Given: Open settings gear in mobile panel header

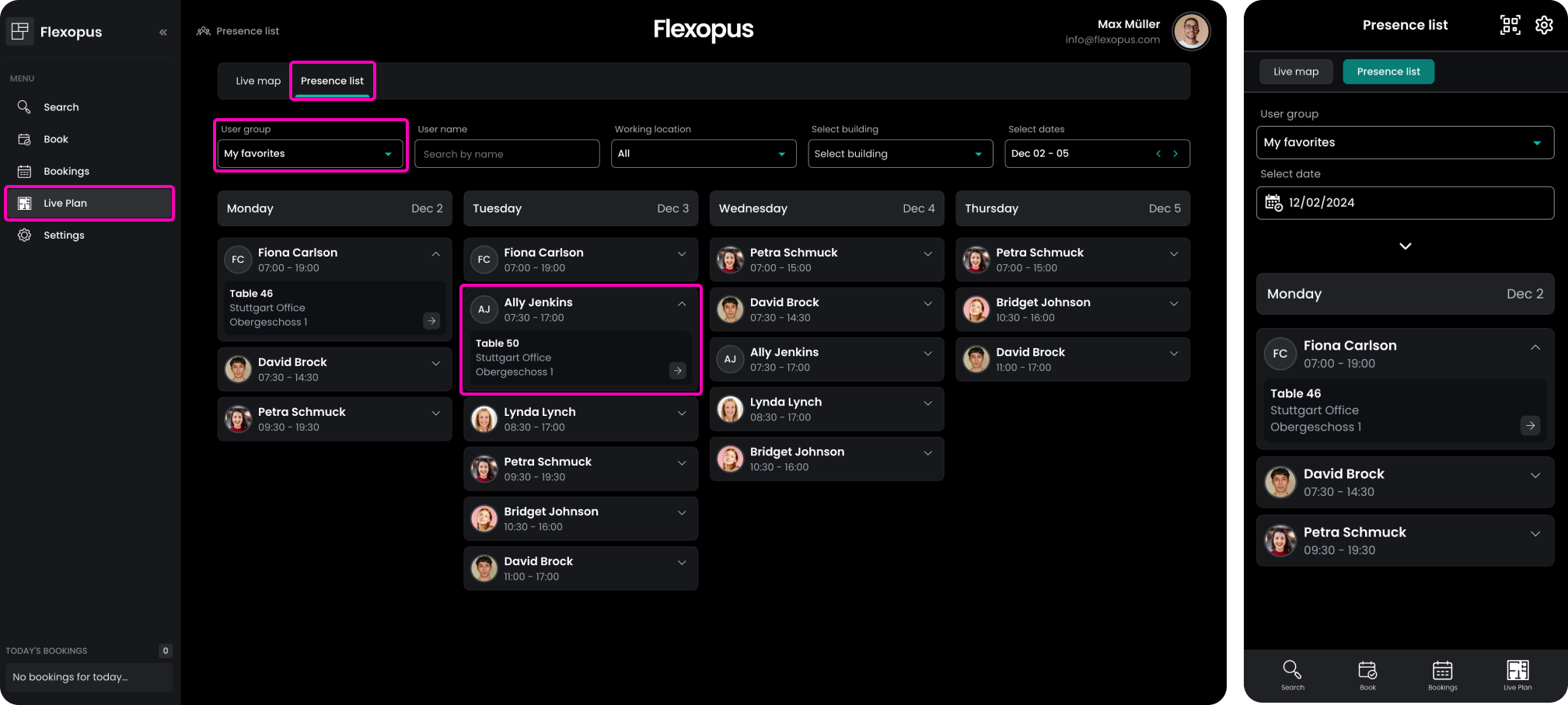Looking at the screenshot, I should (1544, 25).
